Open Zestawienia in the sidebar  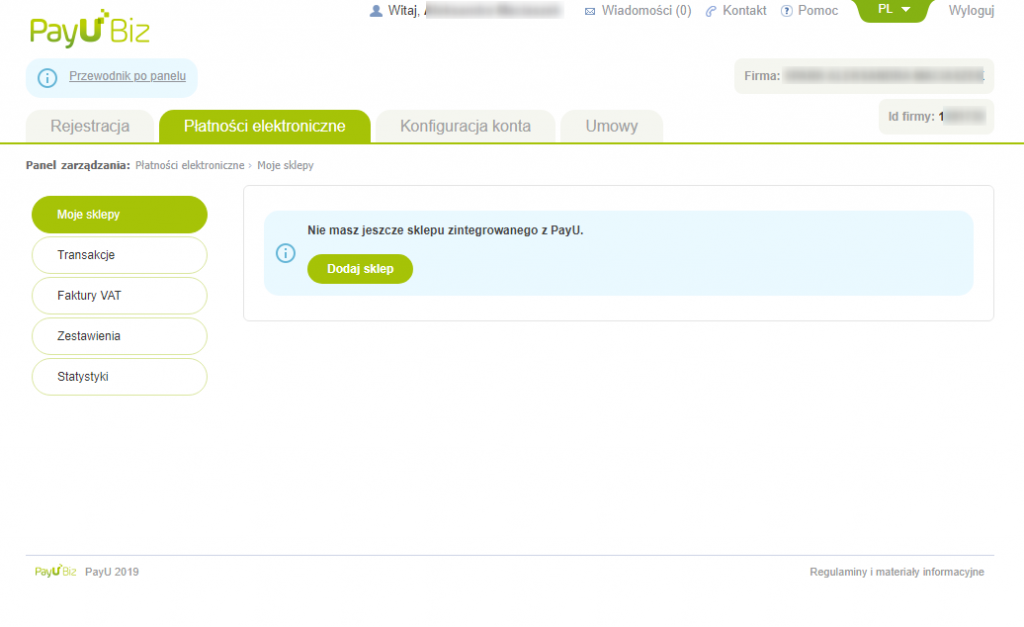120,336
